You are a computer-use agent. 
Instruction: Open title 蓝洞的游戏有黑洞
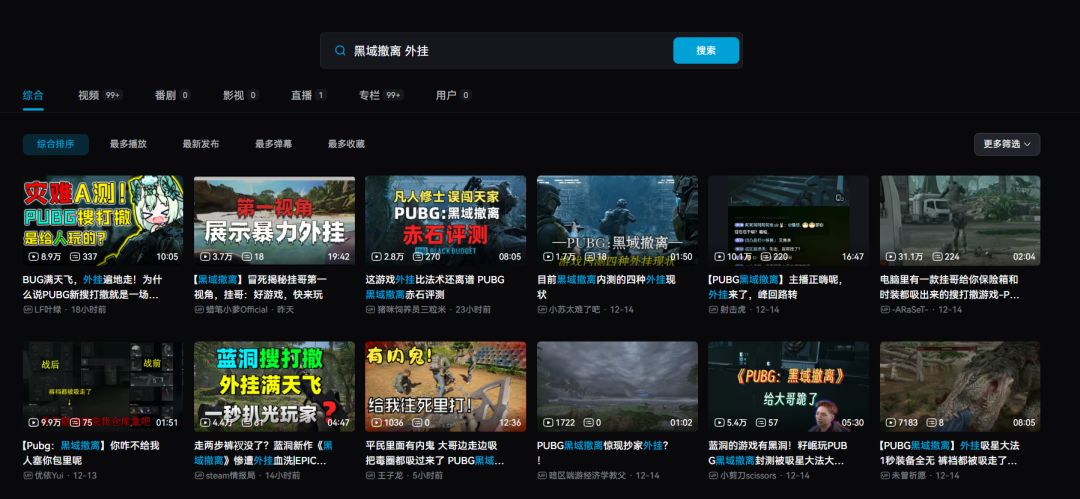tap(776, 453)
